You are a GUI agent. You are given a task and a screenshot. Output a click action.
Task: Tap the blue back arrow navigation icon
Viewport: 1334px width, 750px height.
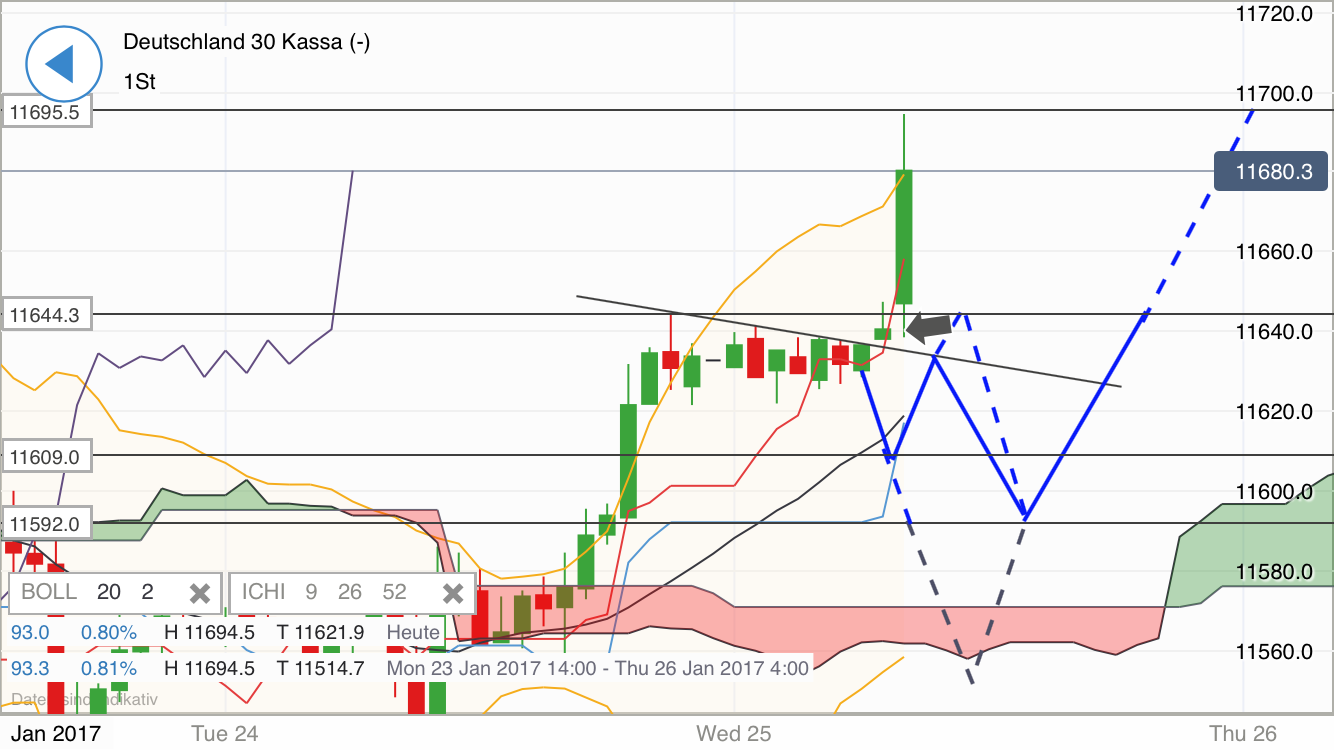point(62,63)
